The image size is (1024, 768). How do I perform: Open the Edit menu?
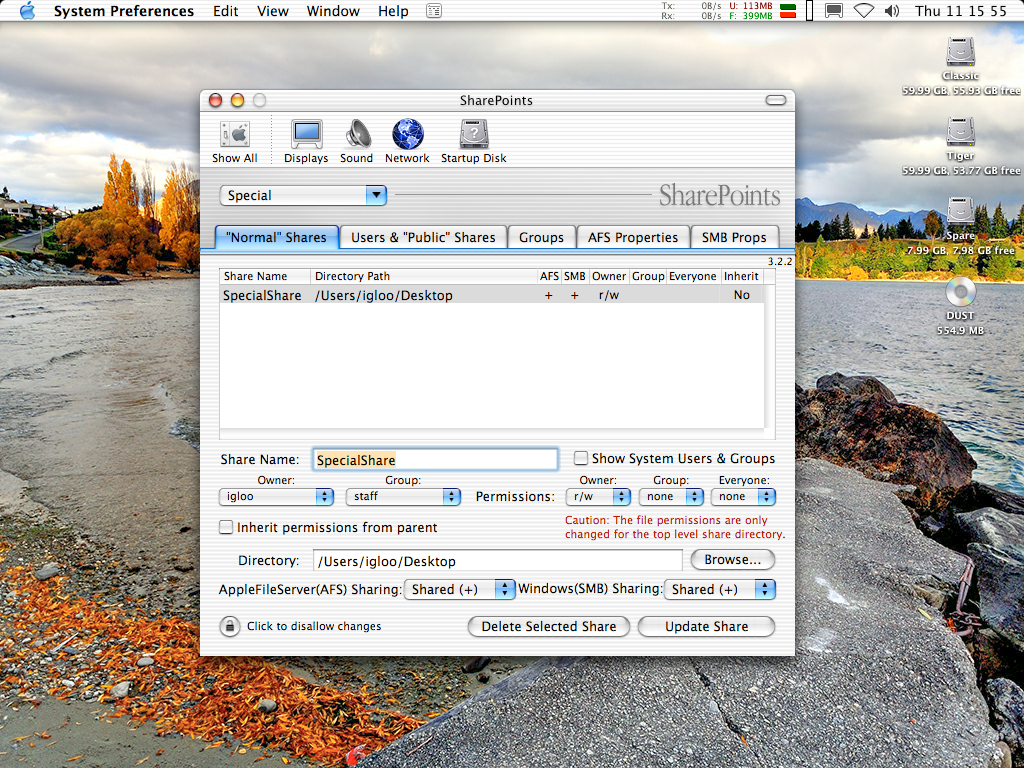225,11
